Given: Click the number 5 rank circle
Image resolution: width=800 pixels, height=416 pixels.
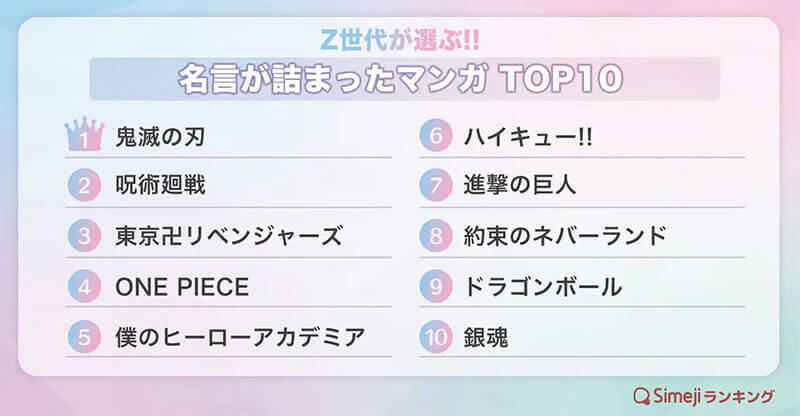Looking at the screenshot, I should coord(85,338).
